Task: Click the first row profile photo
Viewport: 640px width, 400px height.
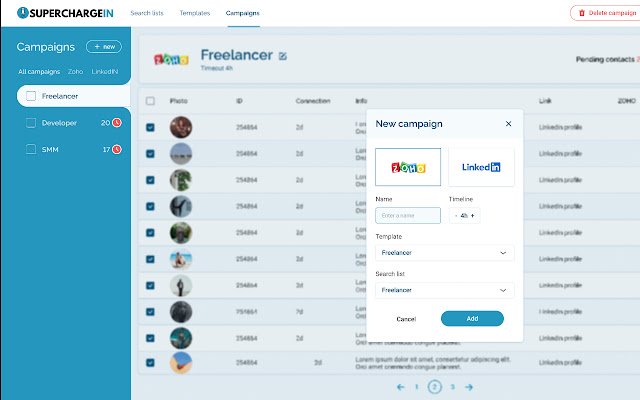Action: pyautogui.click(x=180, y=127)
